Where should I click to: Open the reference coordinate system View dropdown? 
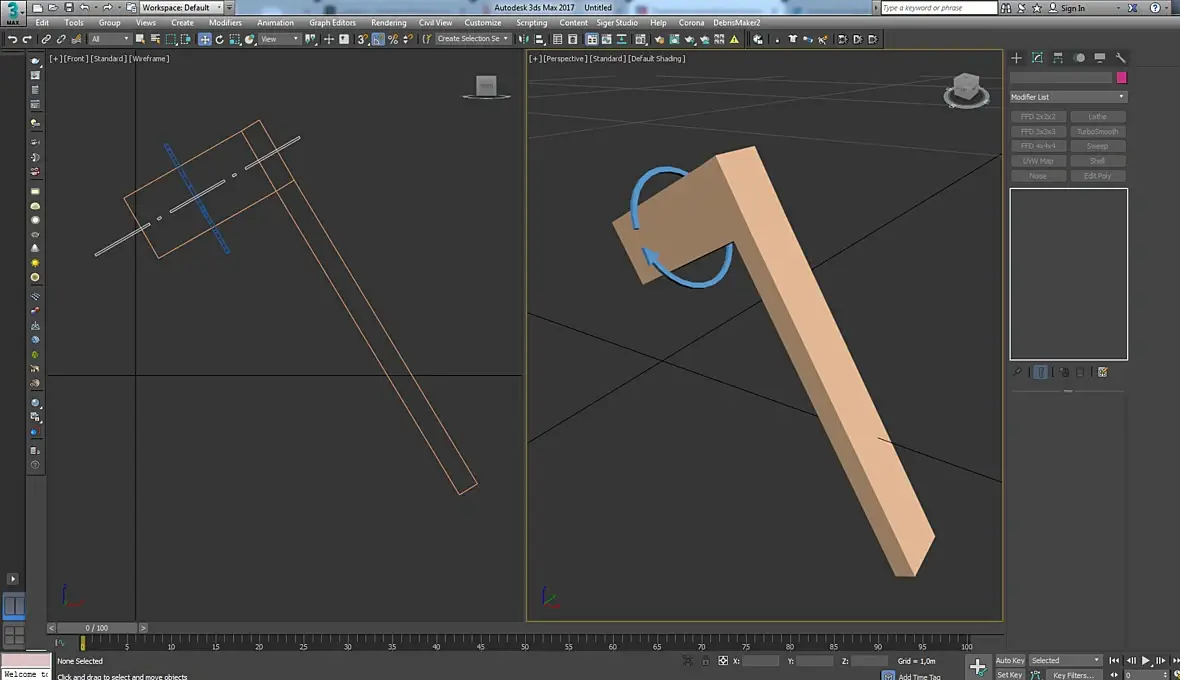coord(279,39)
